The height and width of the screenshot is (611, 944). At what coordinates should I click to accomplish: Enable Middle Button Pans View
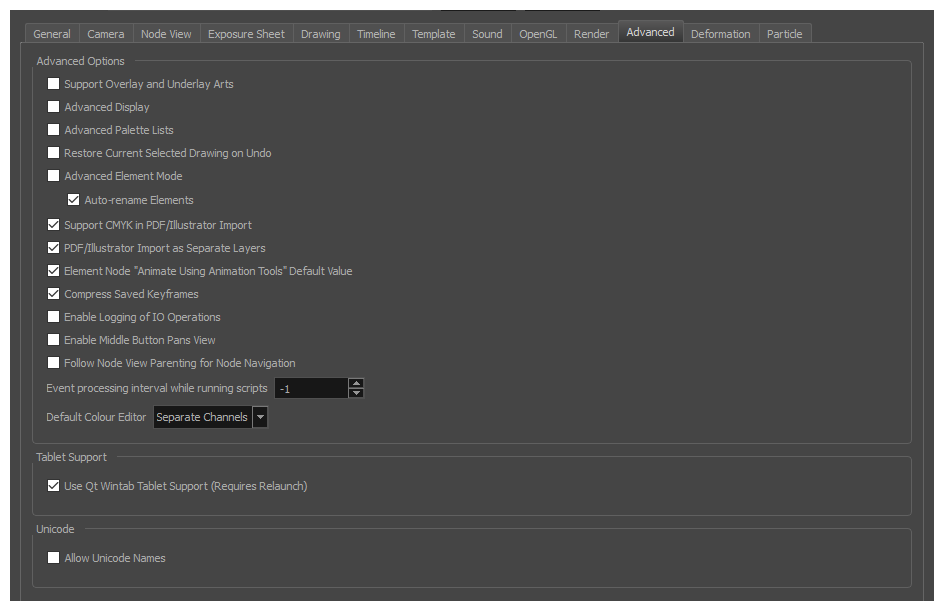click(x=53, y=339)
